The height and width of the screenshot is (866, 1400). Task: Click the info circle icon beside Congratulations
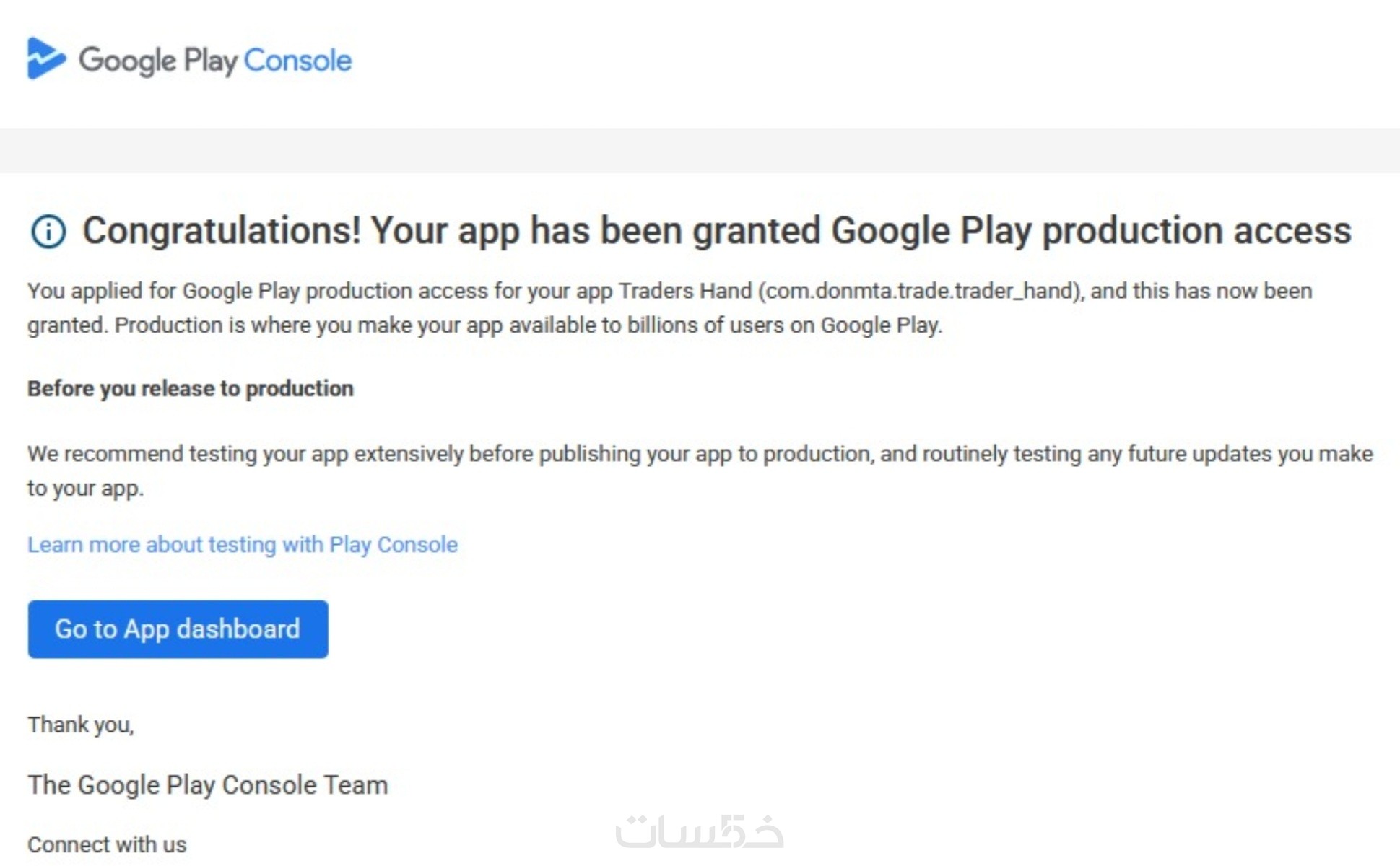click(48, 232)
